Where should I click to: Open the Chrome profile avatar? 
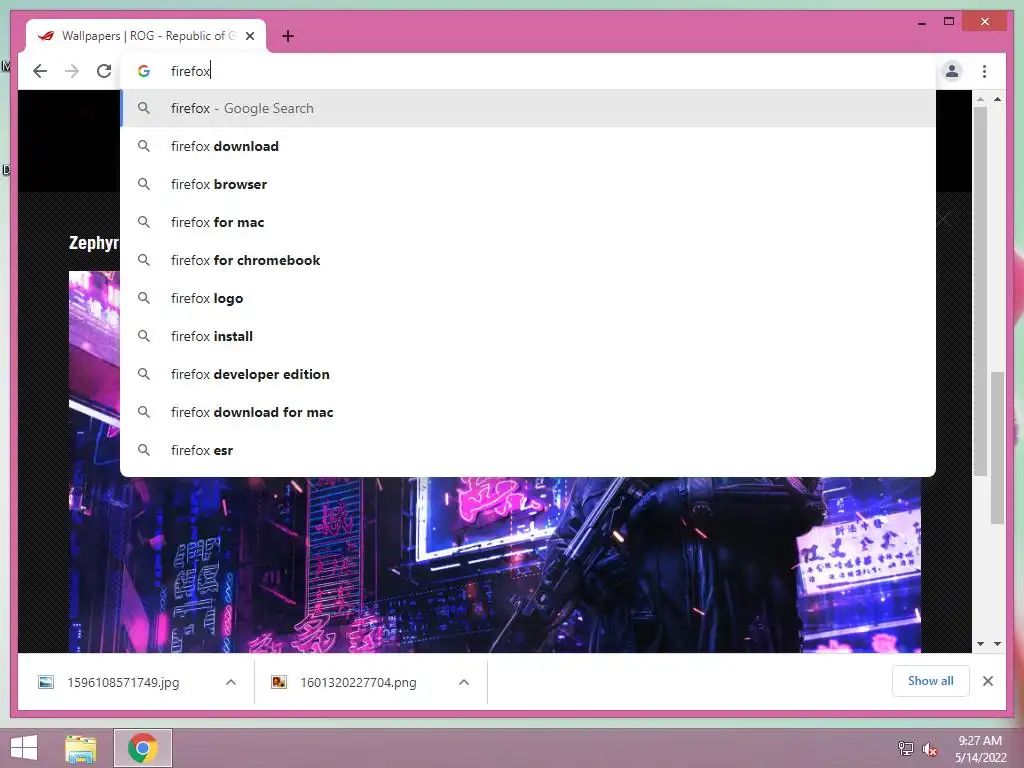(x=952, y=71)
